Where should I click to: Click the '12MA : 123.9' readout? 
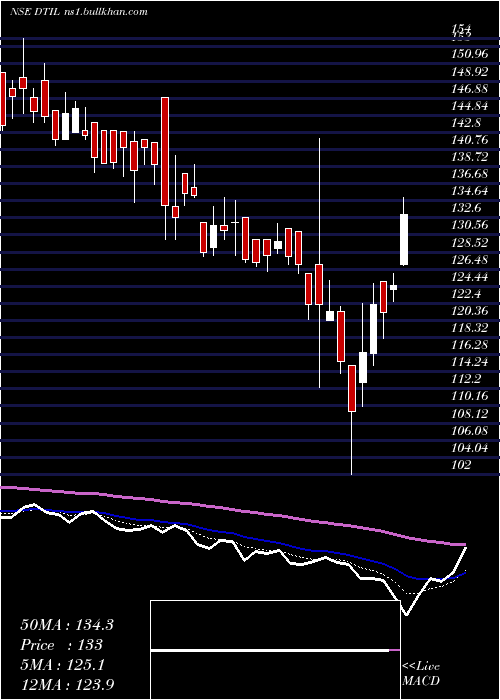69,685
